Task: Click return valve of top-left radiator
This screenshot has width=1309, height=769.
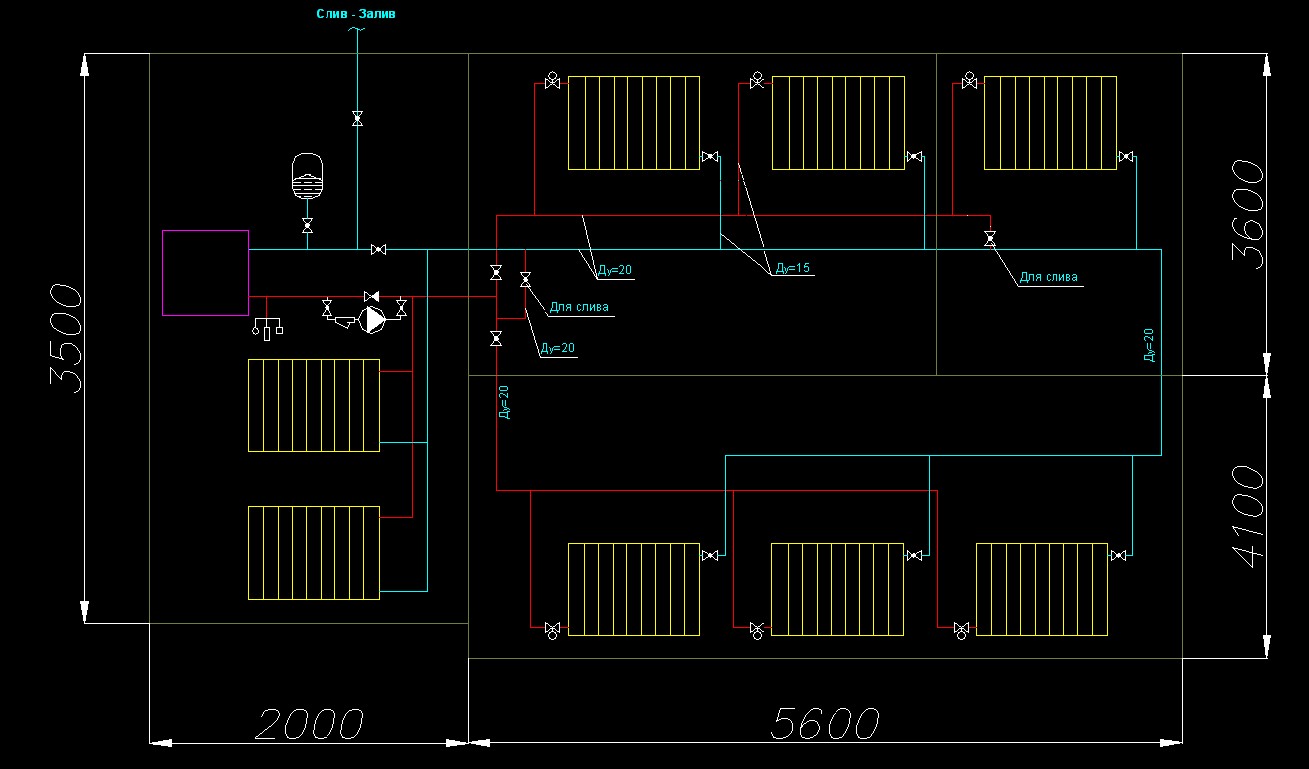Action: pos(710,156)
